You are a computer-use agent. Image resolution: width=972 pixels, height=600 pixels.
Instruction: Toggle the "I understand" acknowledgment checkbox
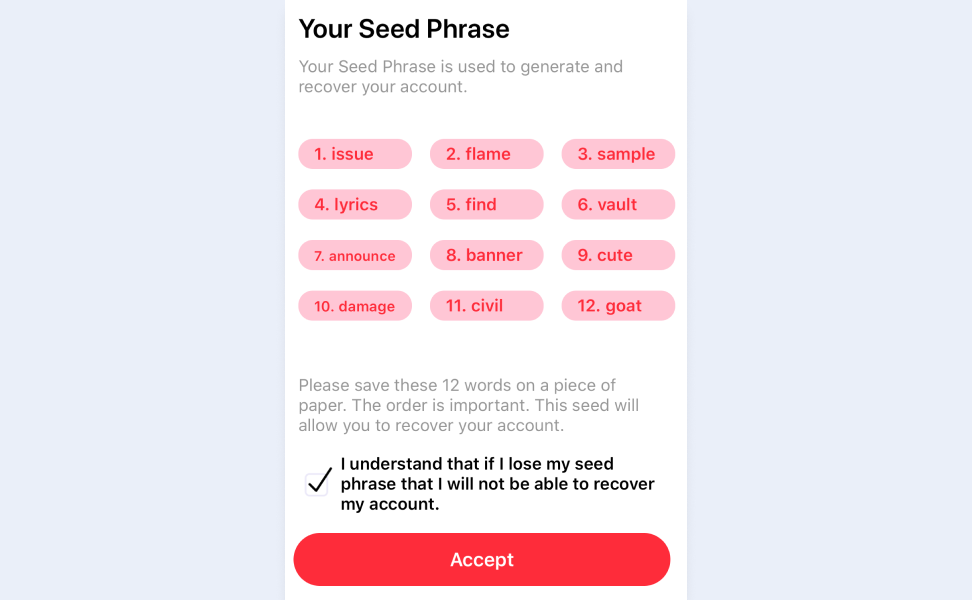click(317, 483)
